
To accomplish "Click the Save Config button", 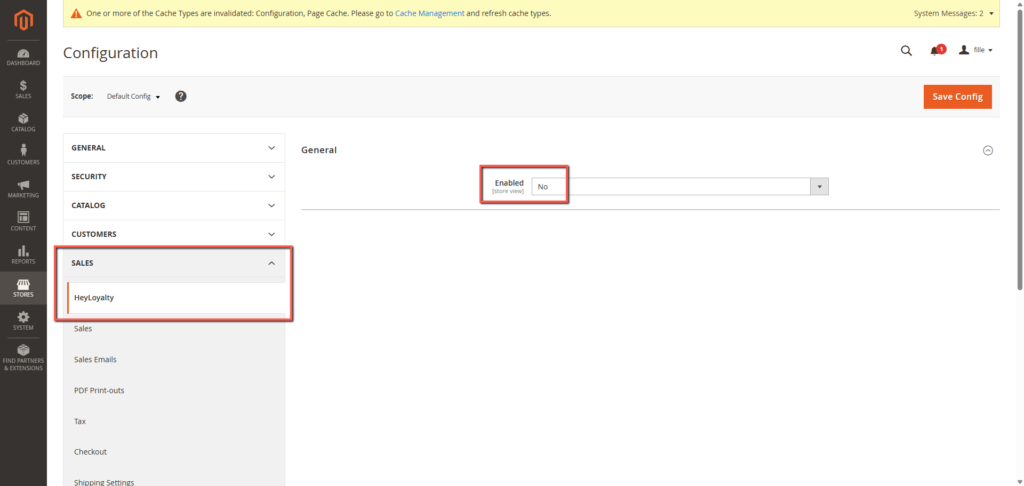I will click(x=957, y=96).
